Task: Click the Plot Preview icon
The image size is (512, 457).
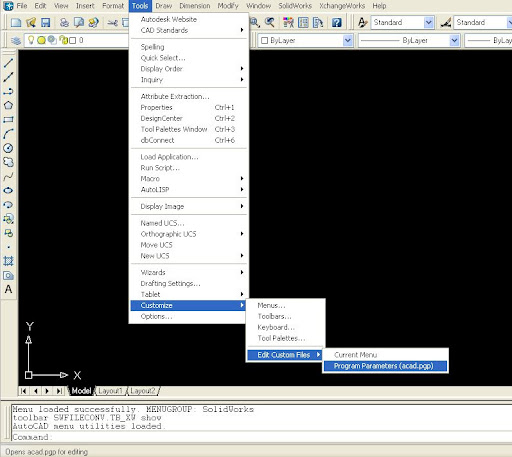Action: [79, 22]
